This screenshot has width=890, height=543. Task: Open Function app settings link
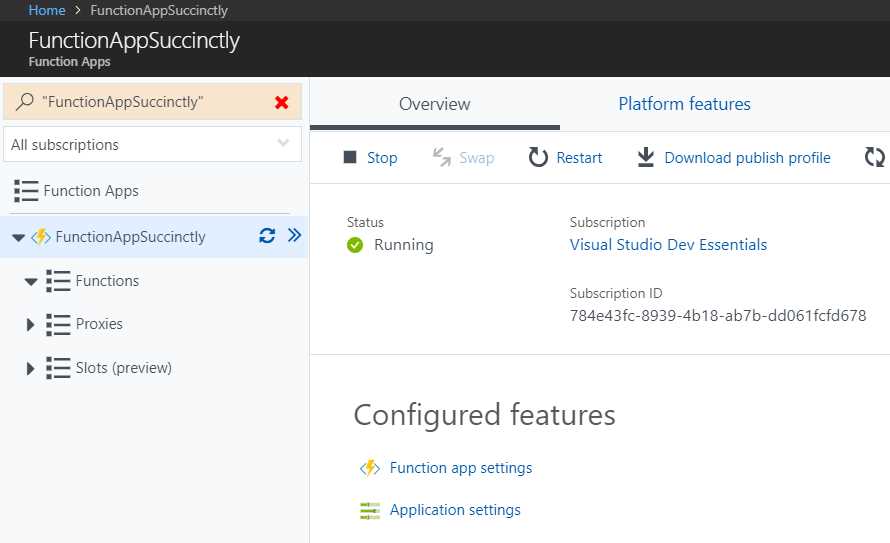pyautogui.click(x=461, y=468)
